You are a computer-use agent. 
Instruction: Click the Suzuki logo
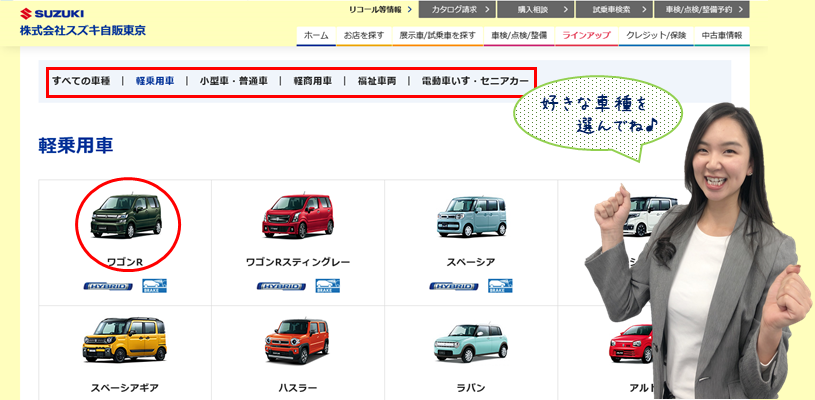click(52, 14)
